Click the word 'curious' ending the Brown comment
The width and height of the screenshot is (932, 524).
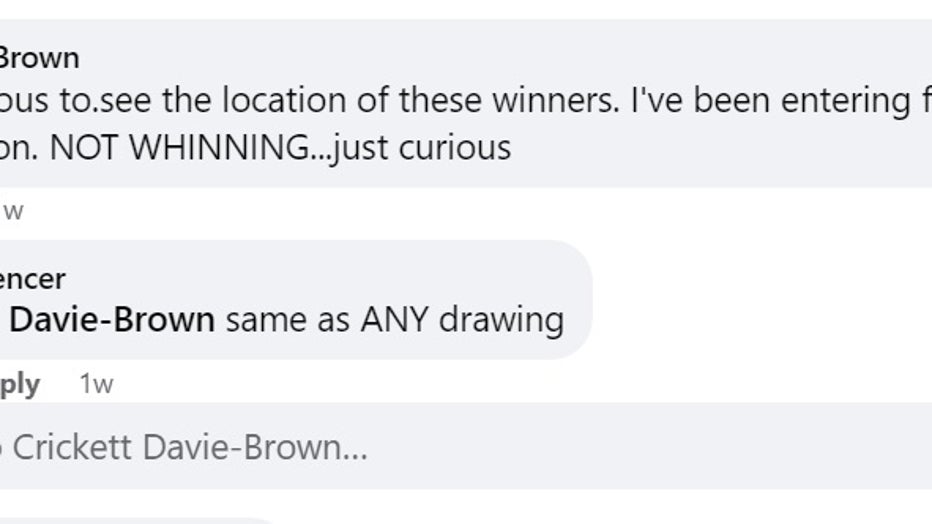(455, 148)
